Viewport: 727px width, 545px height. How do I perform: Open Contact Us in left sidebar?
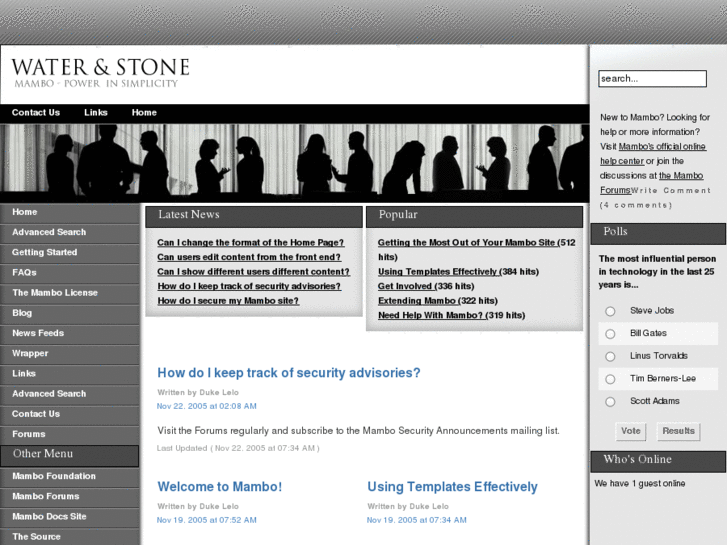pyautogui.click(x=70, y=414)
